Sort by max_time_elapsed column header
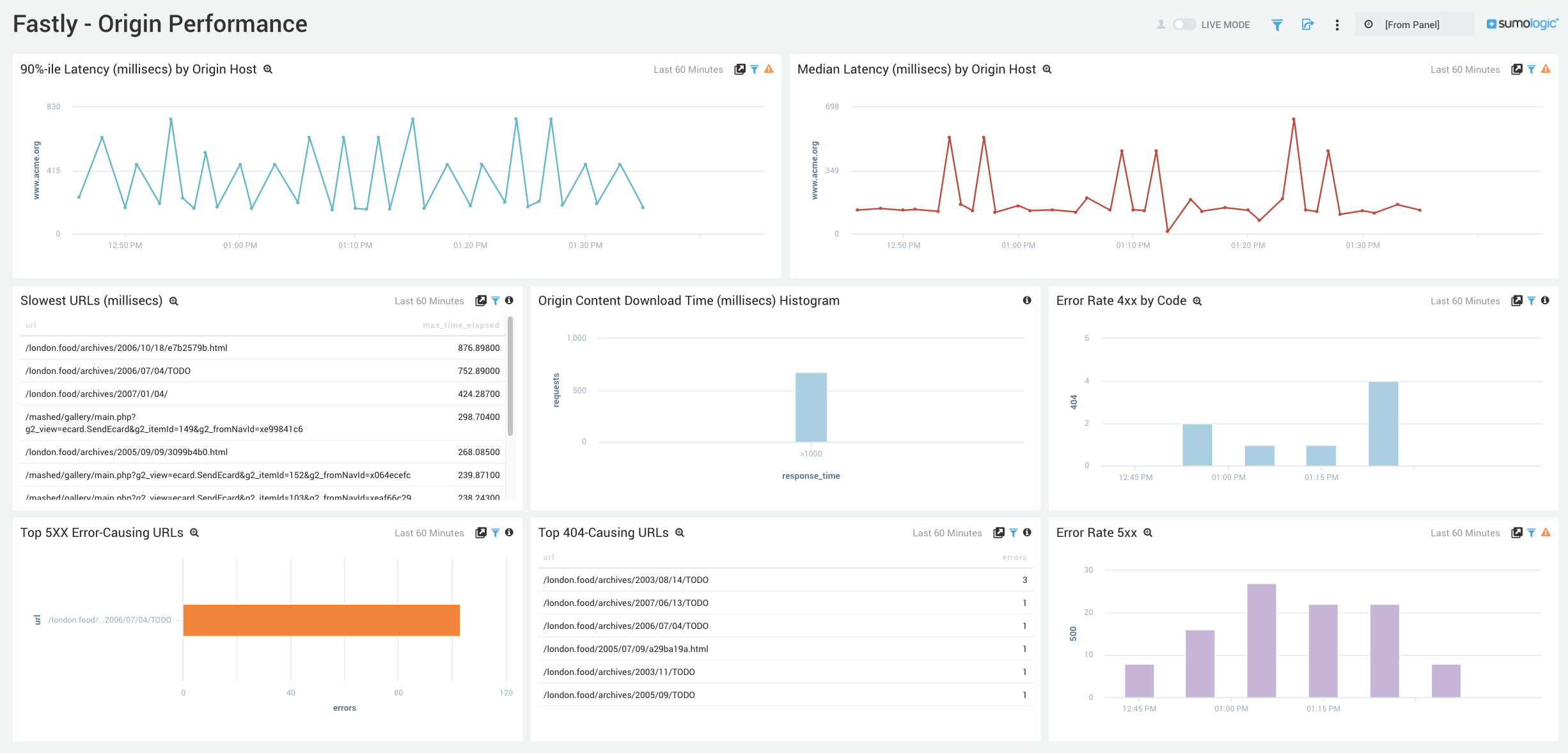 coord(460,325)
